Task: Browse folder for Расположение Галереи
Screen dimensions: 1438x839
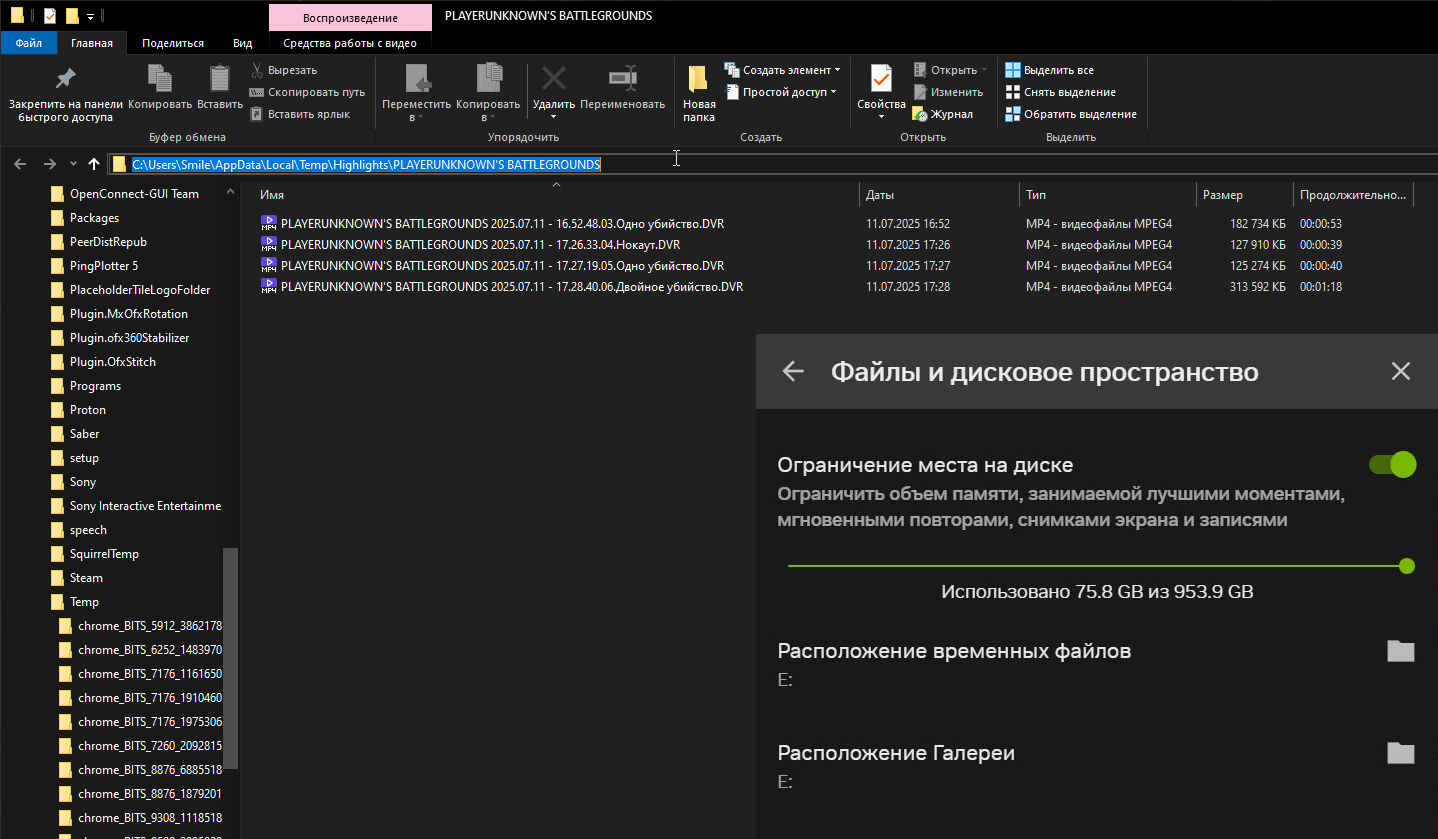Action: click(1401, 753)
